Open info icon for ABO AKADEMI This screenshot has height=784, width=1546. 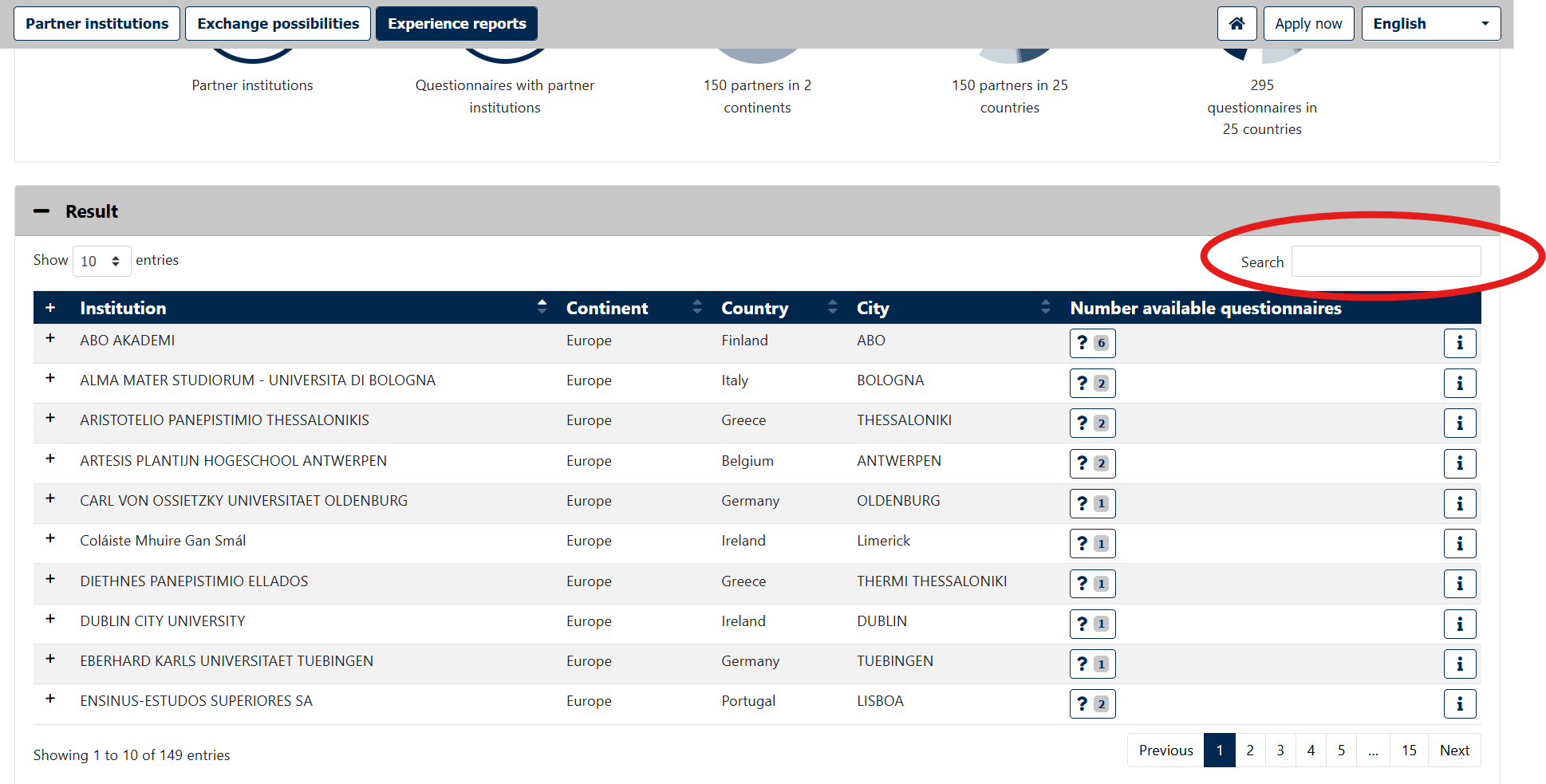click(1460, 343)
